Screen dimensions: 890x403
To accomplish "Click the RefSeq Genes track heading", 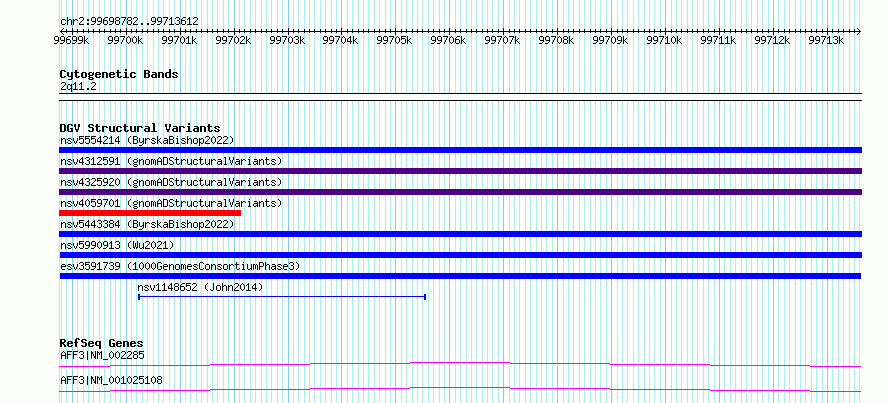I will coord(101,343).
